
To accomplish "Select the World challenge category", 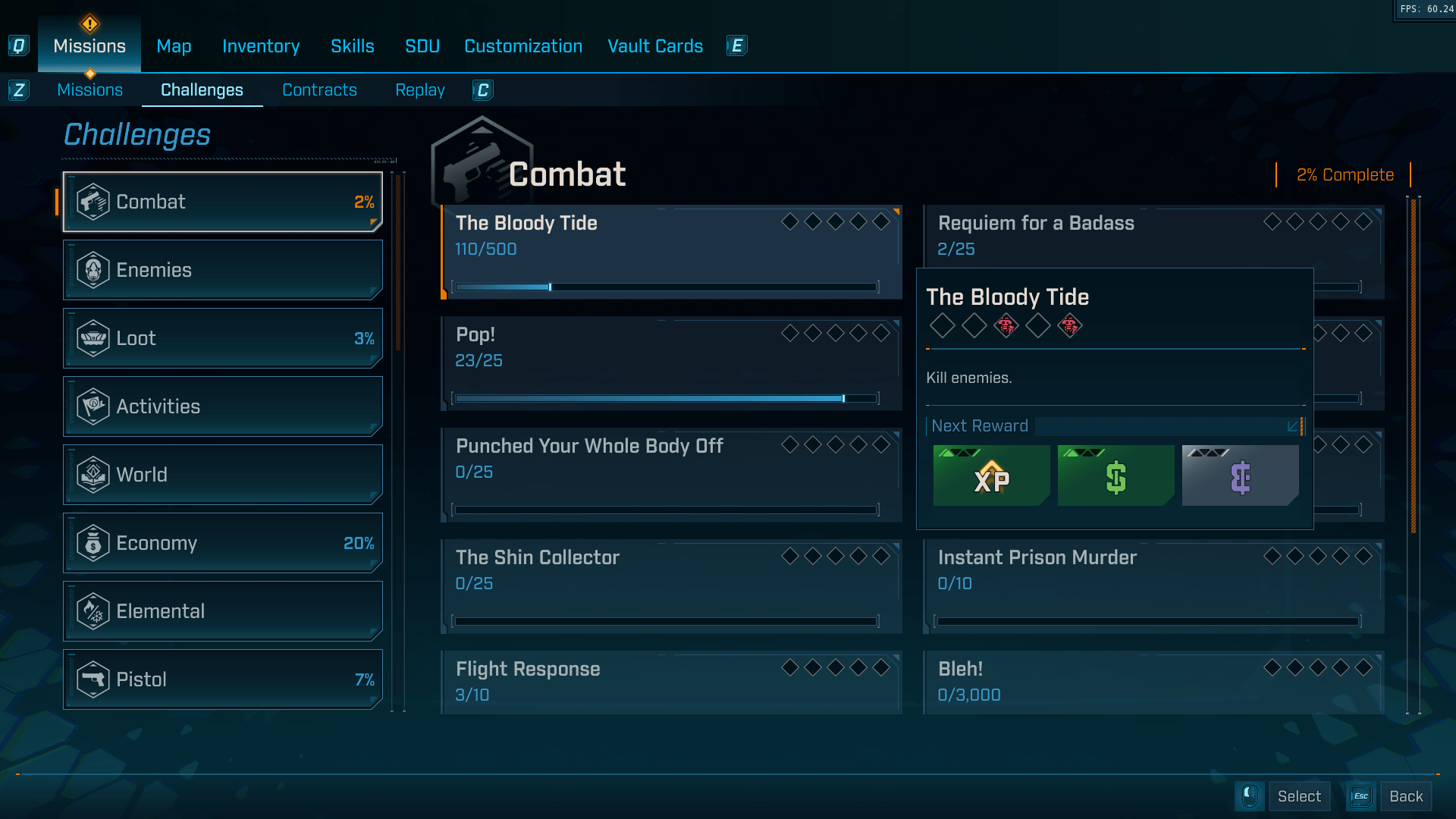I will (223, 475).
